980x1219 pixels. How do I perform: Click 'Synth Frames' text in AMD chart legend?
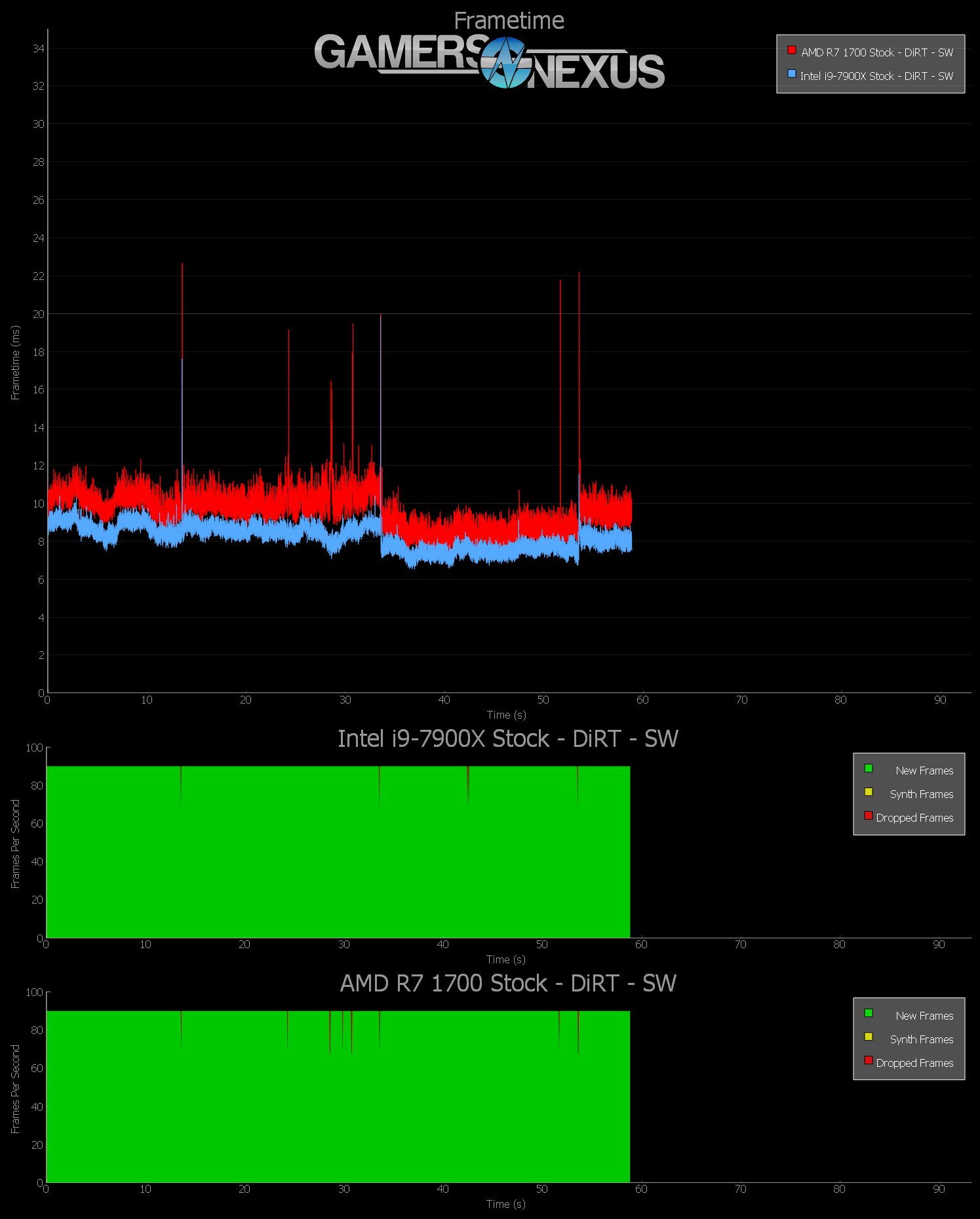point(922,1039)
